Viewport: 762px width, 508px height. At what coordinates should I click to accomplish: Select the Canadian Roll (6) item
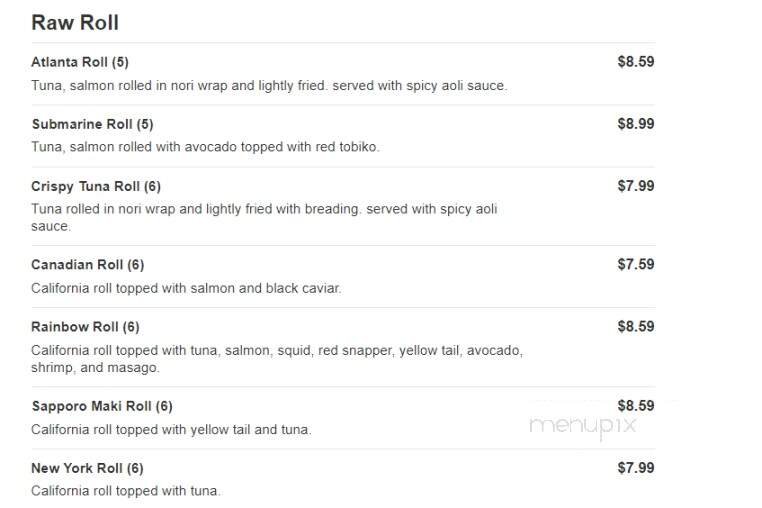(87, 265)
